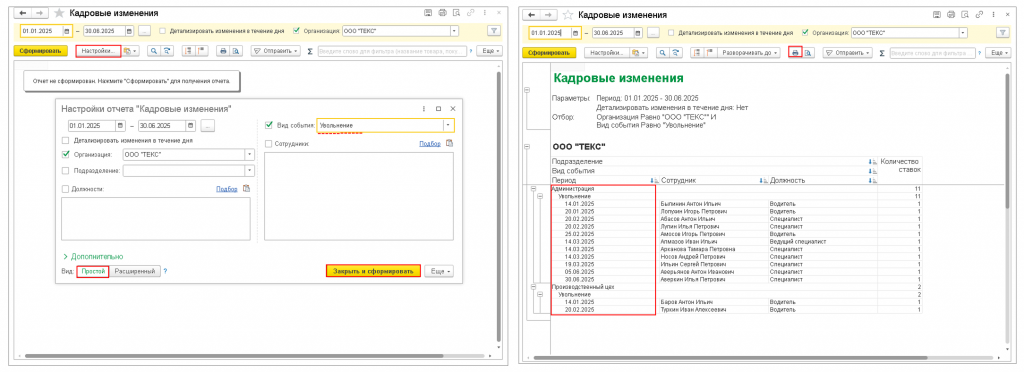Click the filter funnel icon in the left window
Screen dimensions: 1024x372
[x=494, y=30]
